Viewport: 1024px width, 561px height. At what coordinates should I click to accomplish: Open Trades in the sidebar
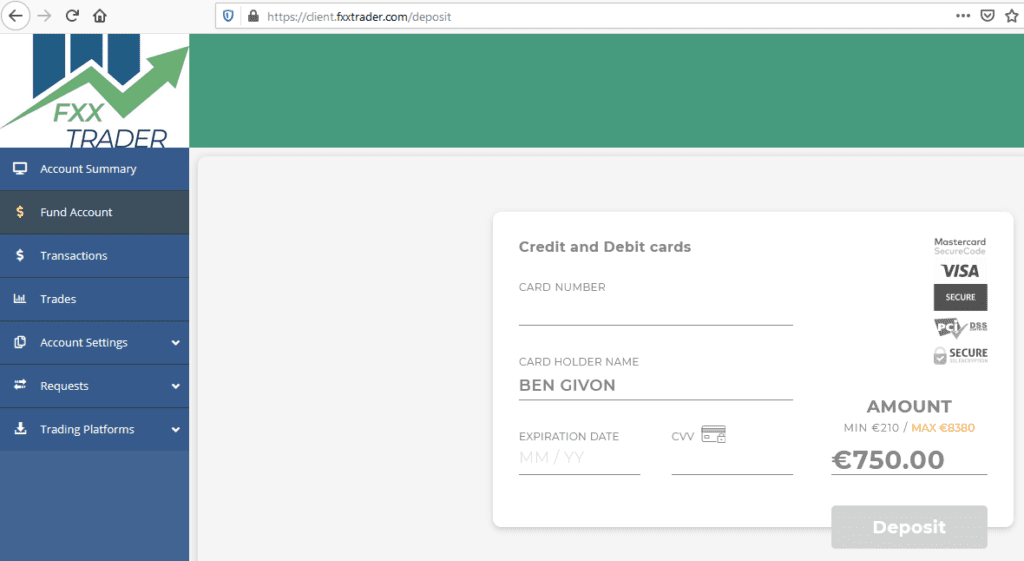click(x=95, y=299)
